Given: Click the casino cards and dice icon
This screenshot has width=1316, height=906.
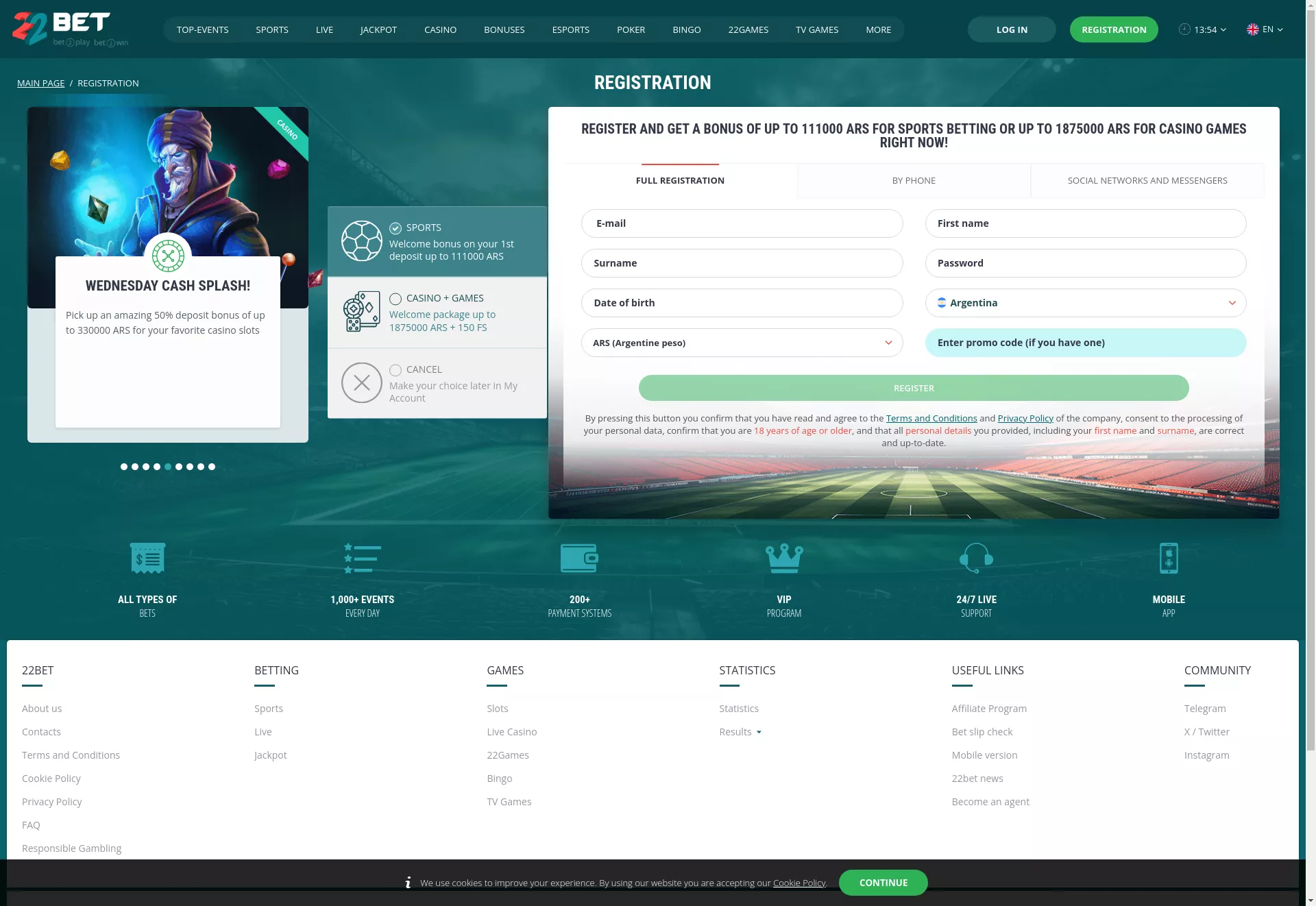Looking at the screenshot, I should pyautogui.click(x=361, y=312).
